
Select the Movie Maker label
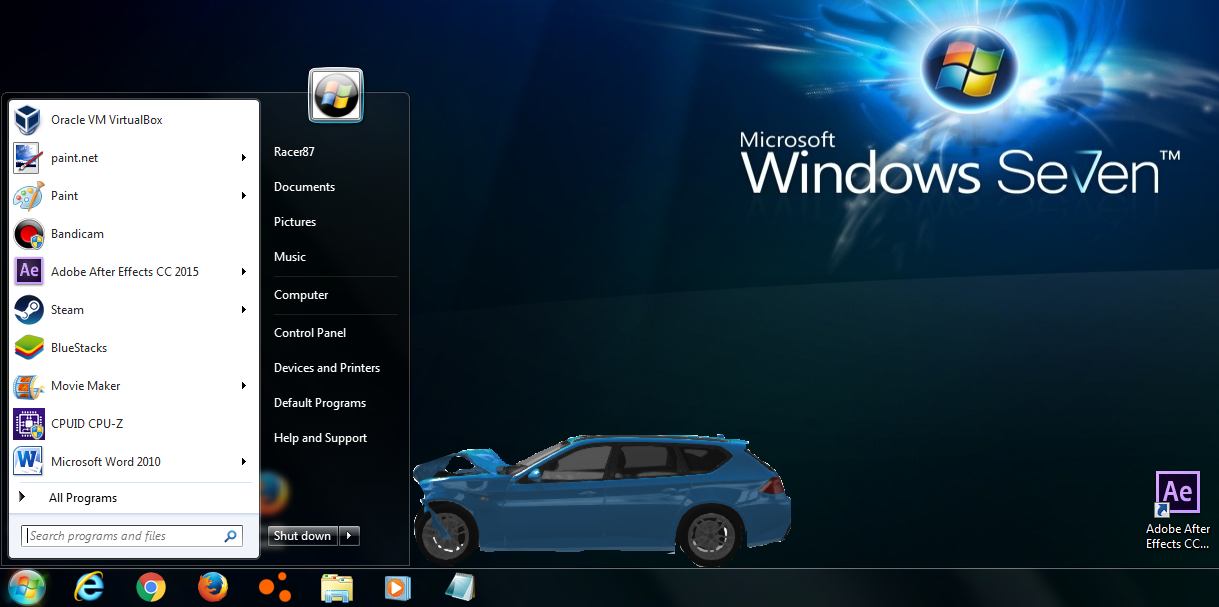86,386
